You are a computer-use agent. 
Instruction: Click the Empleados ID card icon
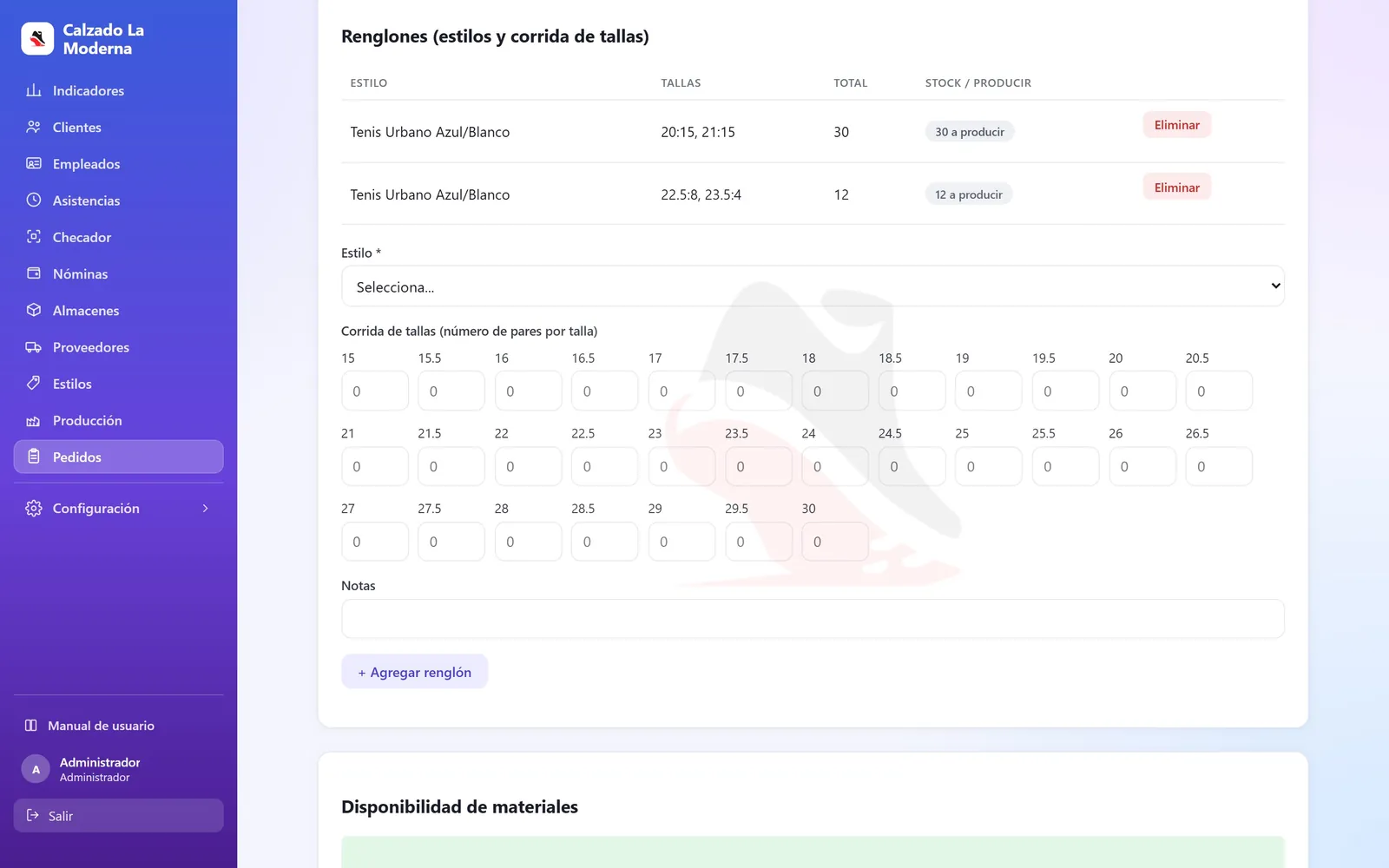tap(34, 163)
